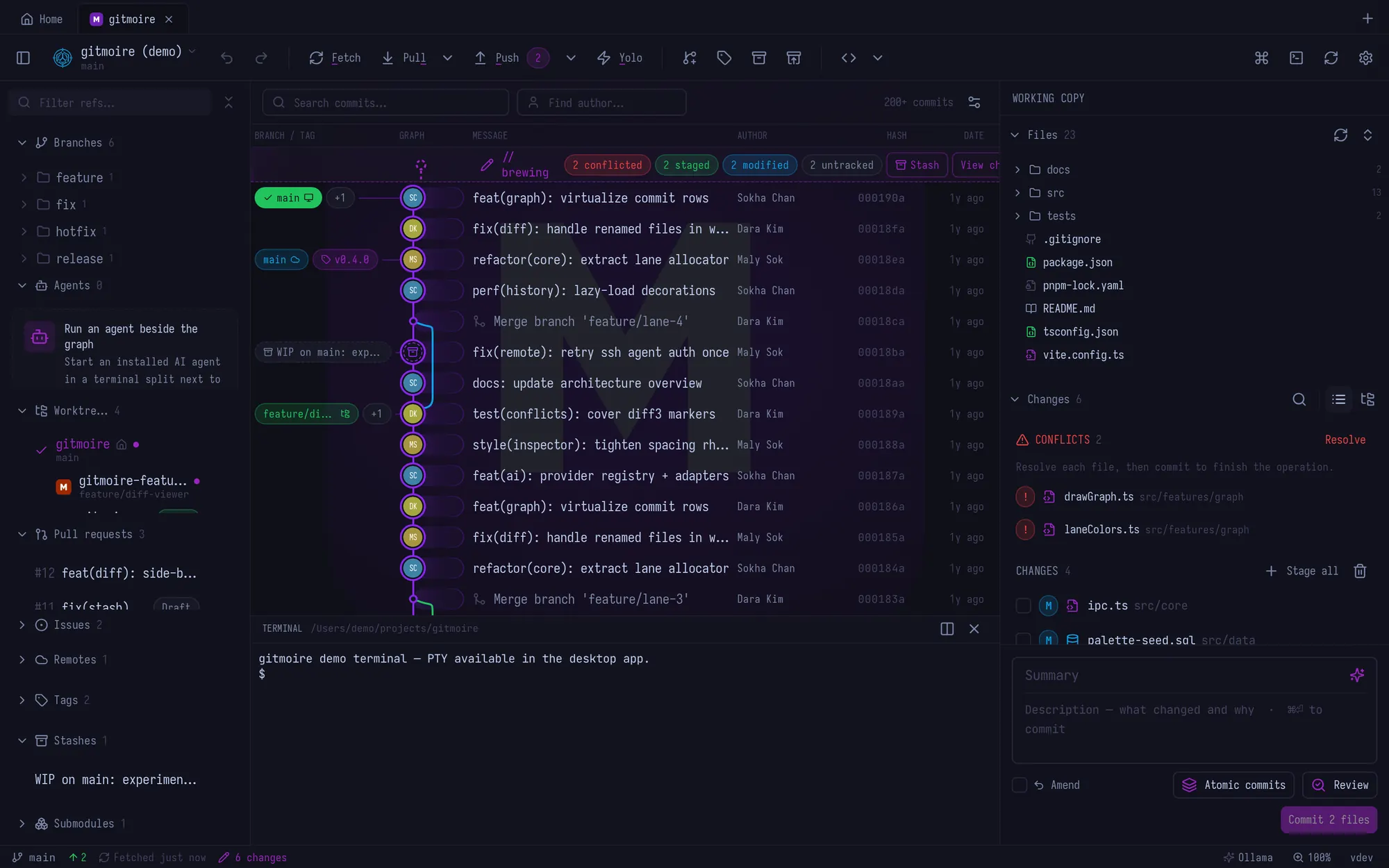Check the palette-seed.sql file checkbox
Image resolution: width=1389 pixels, height=868 pixels.
pyautogui.click(x=1023, y=640)
